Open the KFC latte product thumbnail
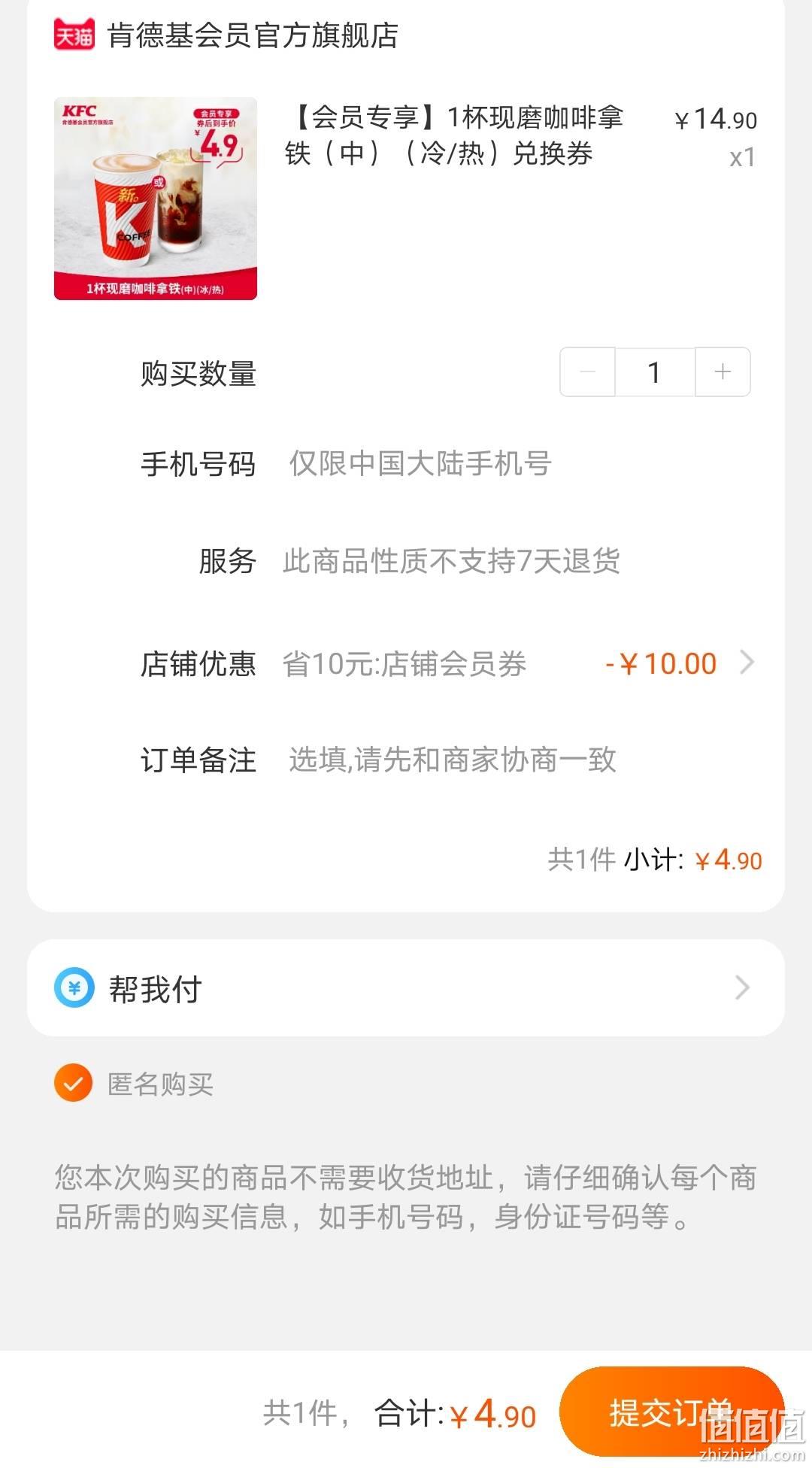The width and height of the screenshot is (812, 1468). point(156,199)
